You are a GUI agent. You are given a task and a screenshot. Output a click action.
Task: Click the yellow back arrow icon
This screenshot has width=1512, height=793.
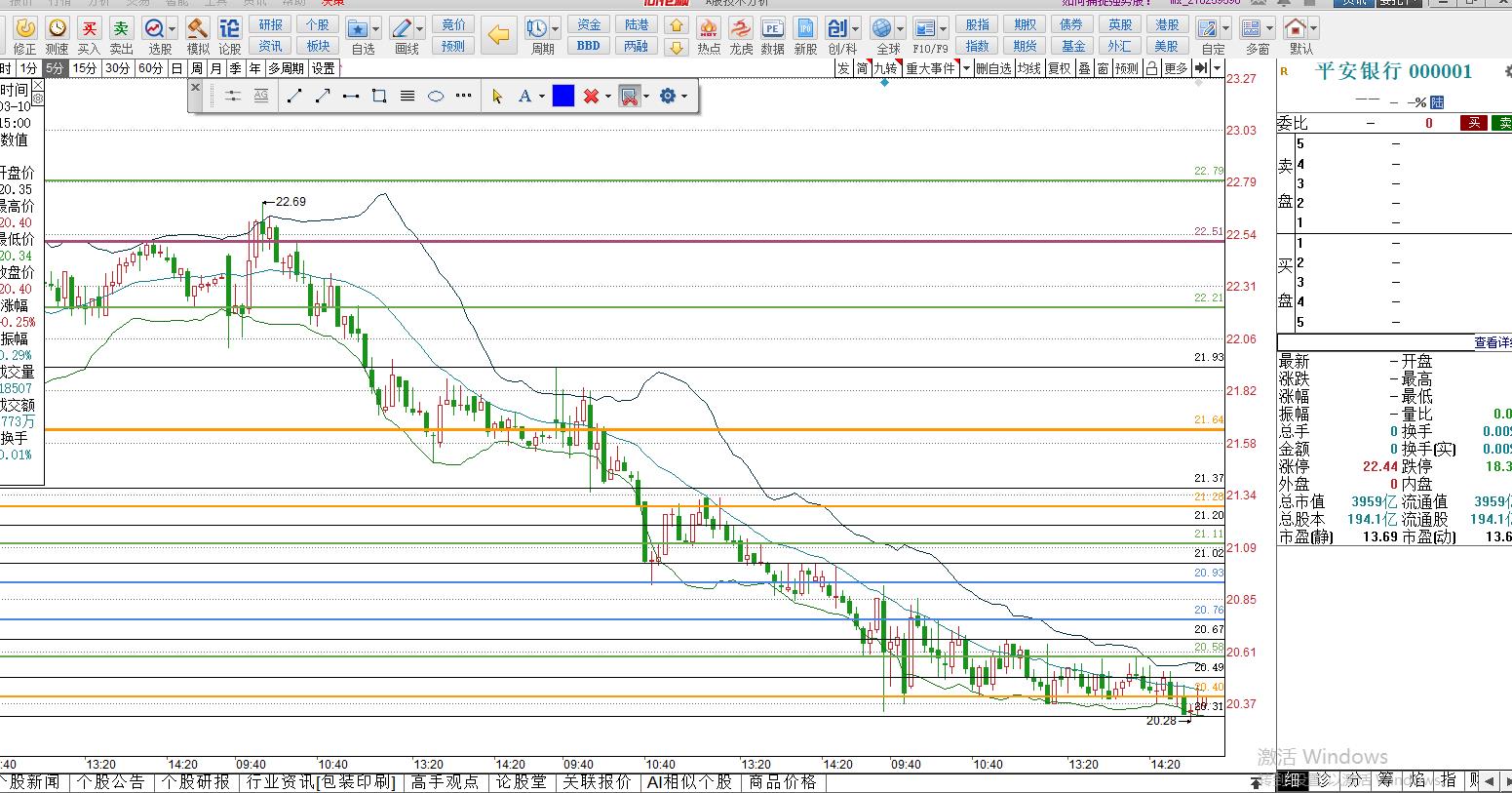[498, 36]
